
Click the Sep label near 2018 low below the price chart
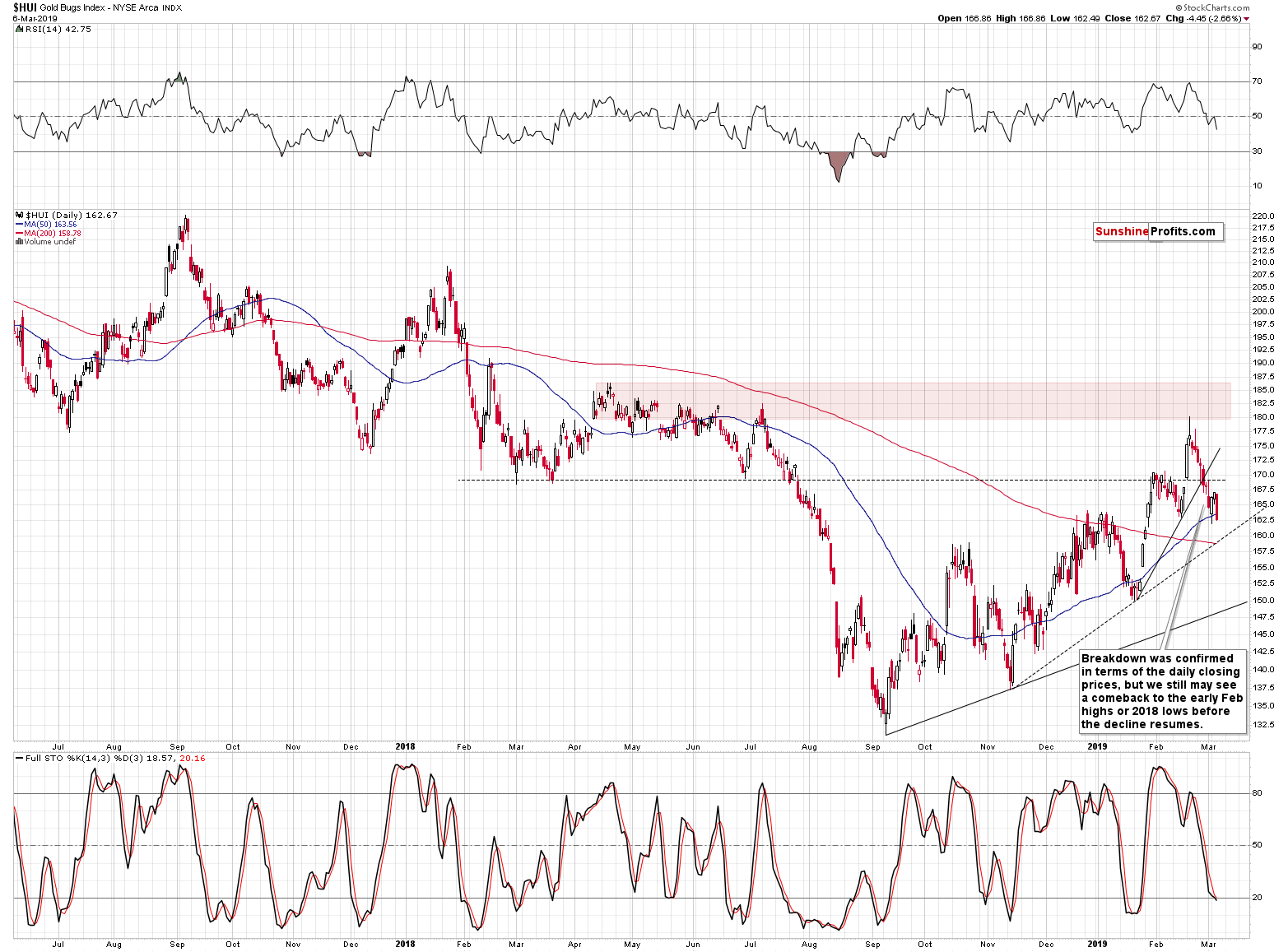pyautogui.click(x=872, y=747)
